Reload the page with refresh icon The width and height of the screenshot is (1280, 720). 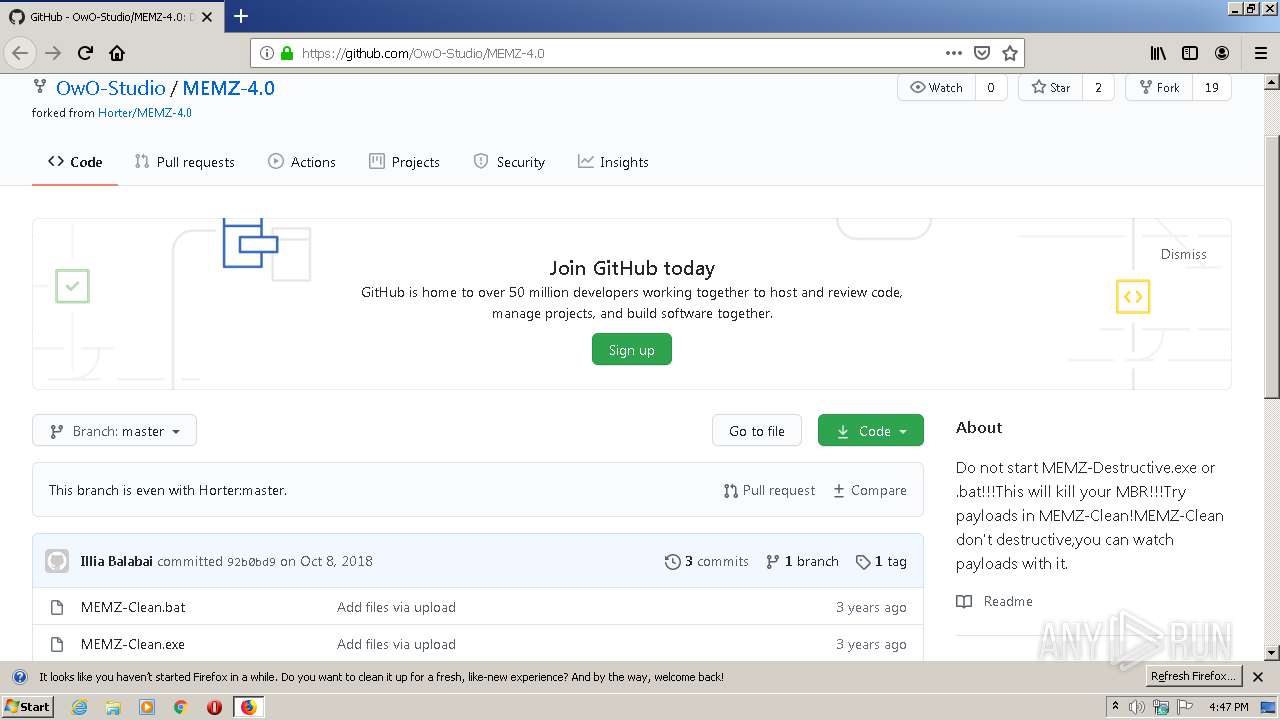(86, 53)
